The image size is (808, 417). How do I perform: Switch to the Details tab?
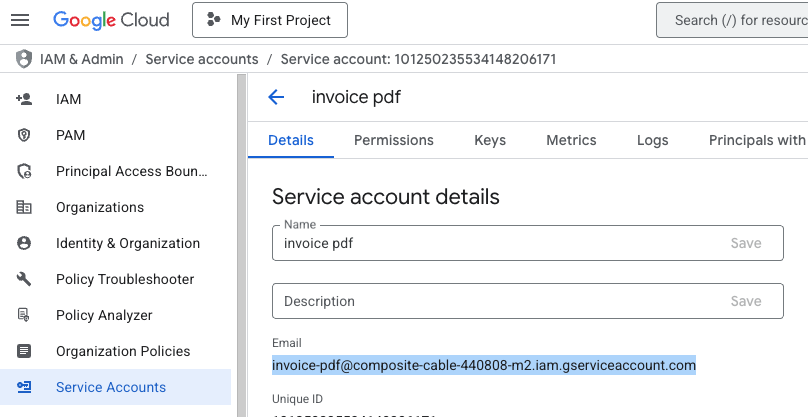tap(291, 140)
